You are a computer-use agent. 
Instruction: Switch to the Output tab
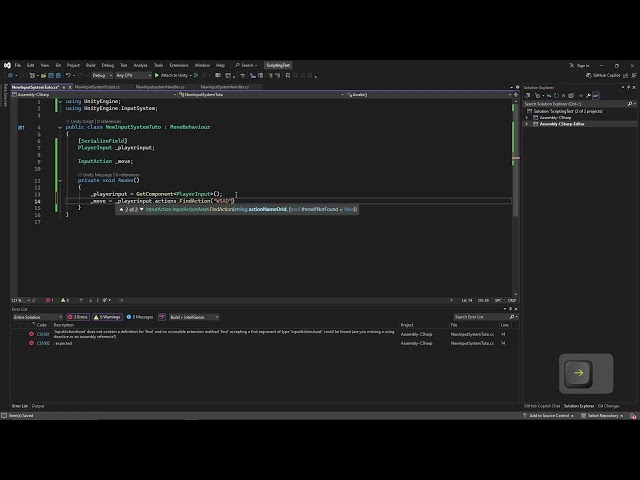38,406
